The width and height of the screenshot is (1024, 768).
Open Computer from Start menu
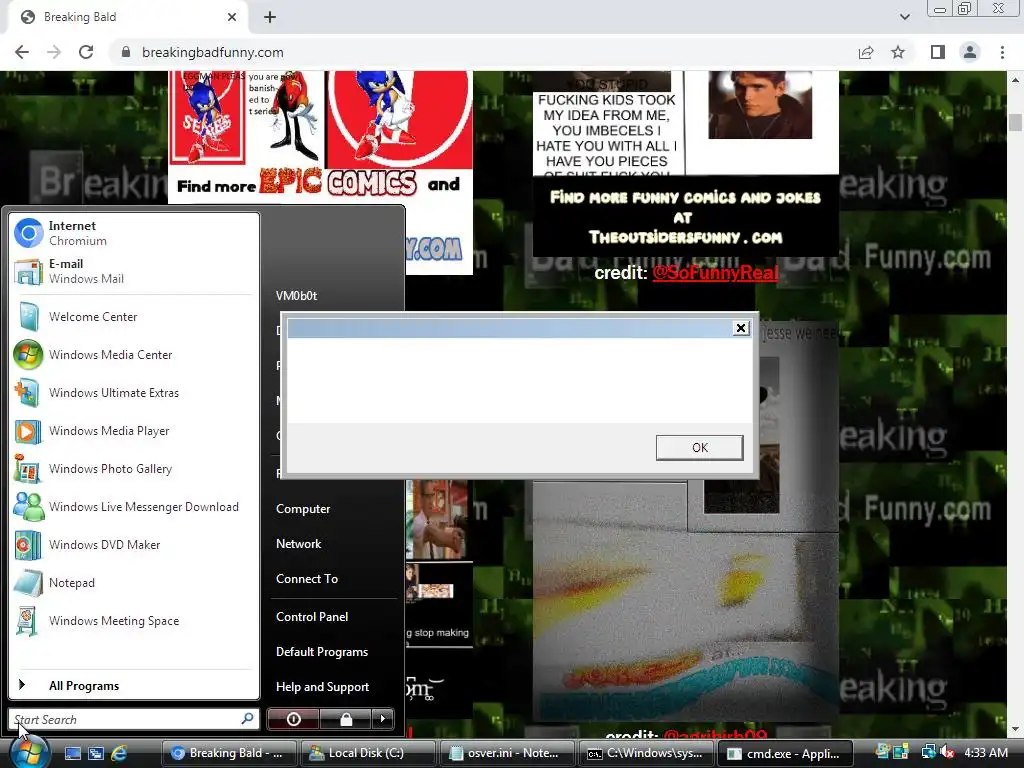[303, 509]
